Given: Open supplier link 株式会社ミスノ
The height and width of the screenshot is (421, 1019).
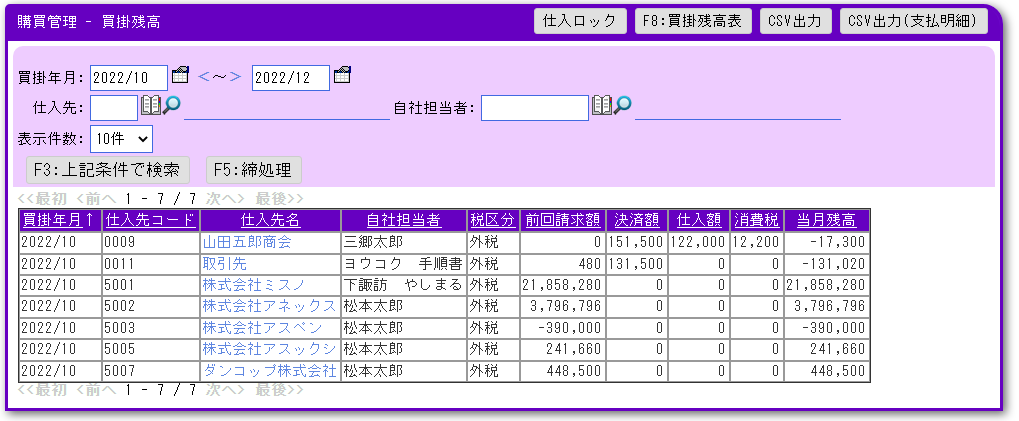Looking at the screenshot, I should 254,285.
